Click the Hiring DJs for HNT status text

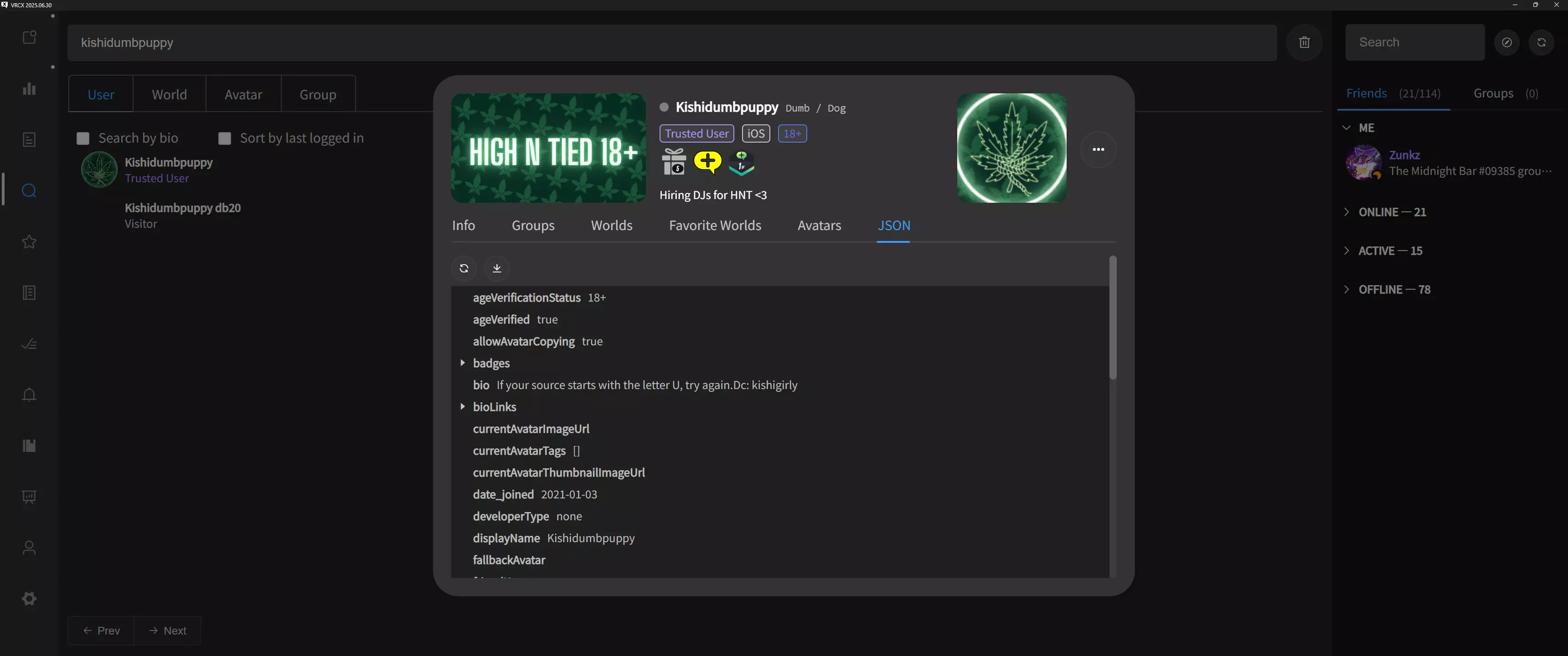coord(713,195)
